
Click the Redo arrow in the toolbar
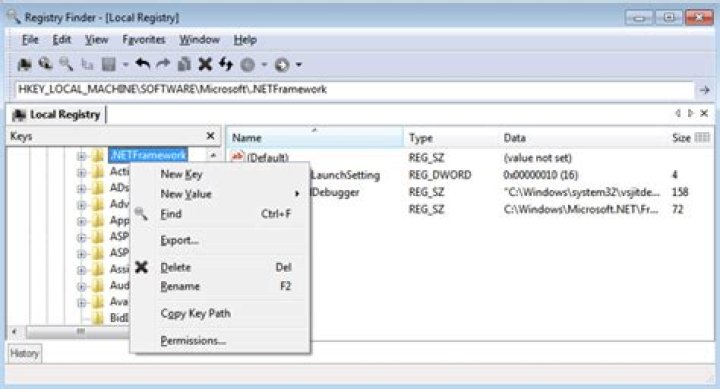click(x=163, y=64)
